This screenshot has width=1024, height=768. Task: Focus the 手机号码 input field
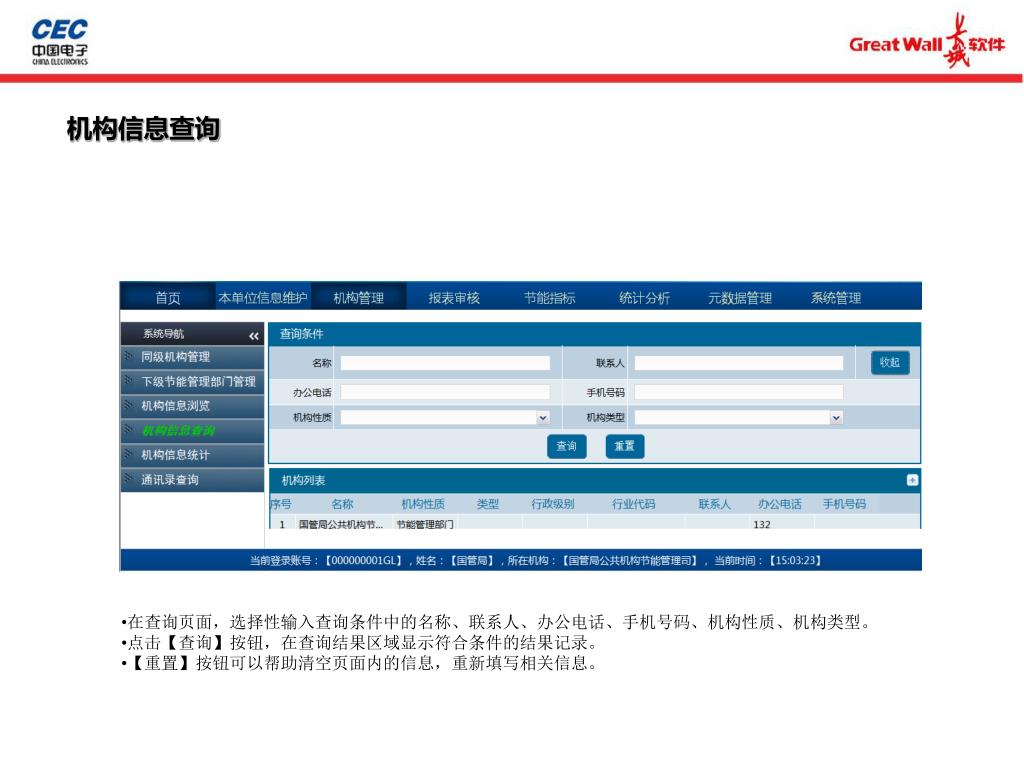click(739, 392)
